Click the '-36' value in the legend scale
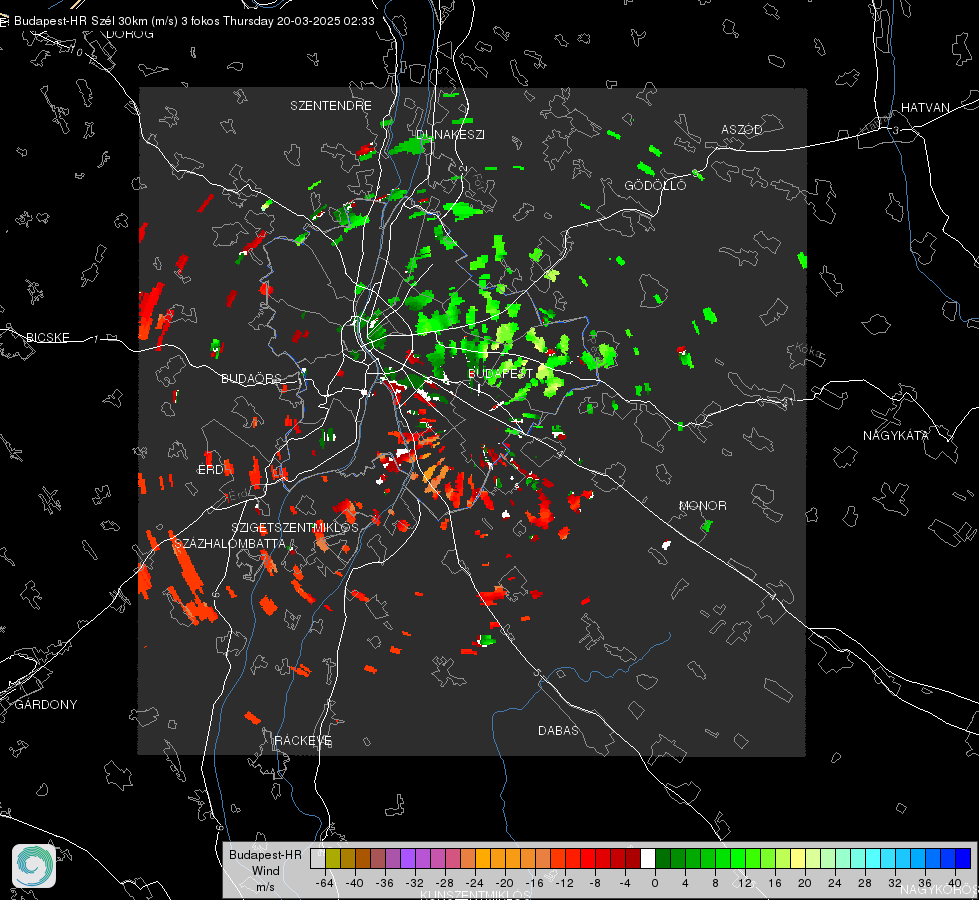This screenshot has width=979, height=900. 385,883
